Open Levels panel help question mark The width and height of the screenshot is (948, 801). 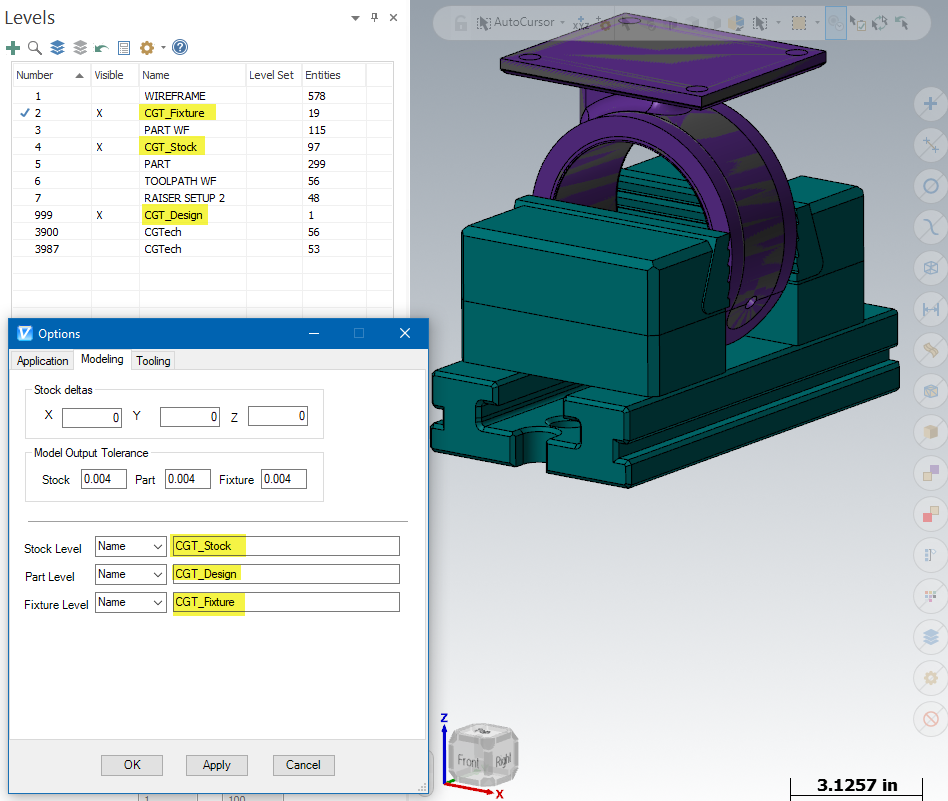[x=180, y=47]
